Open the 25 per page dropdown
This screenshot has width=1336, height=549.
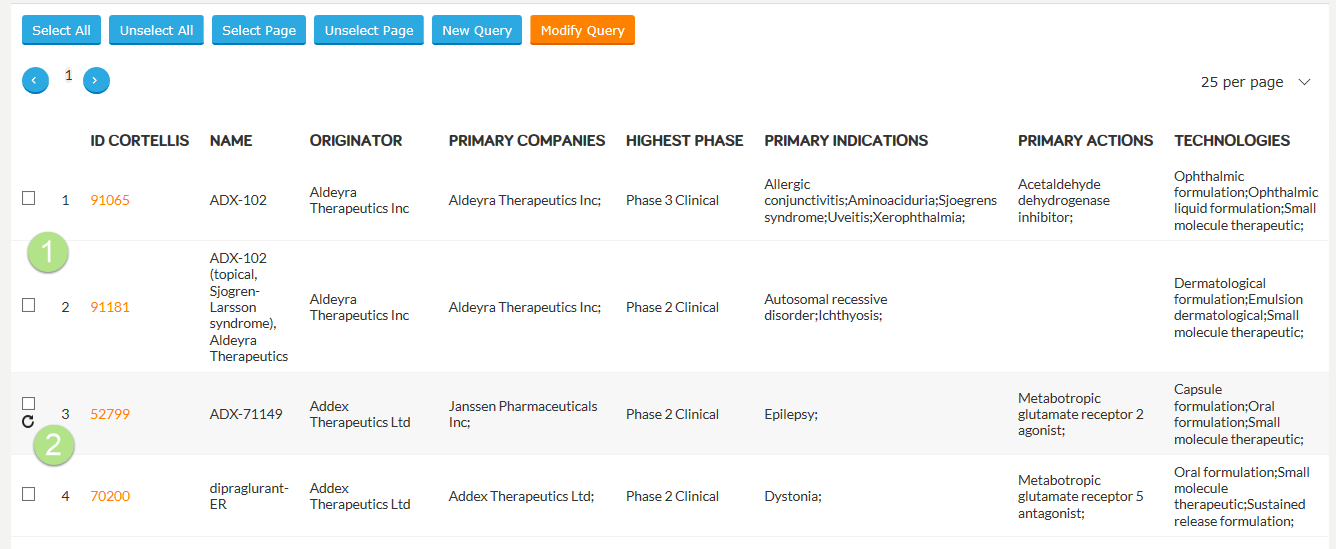[x=1255, y=82]
